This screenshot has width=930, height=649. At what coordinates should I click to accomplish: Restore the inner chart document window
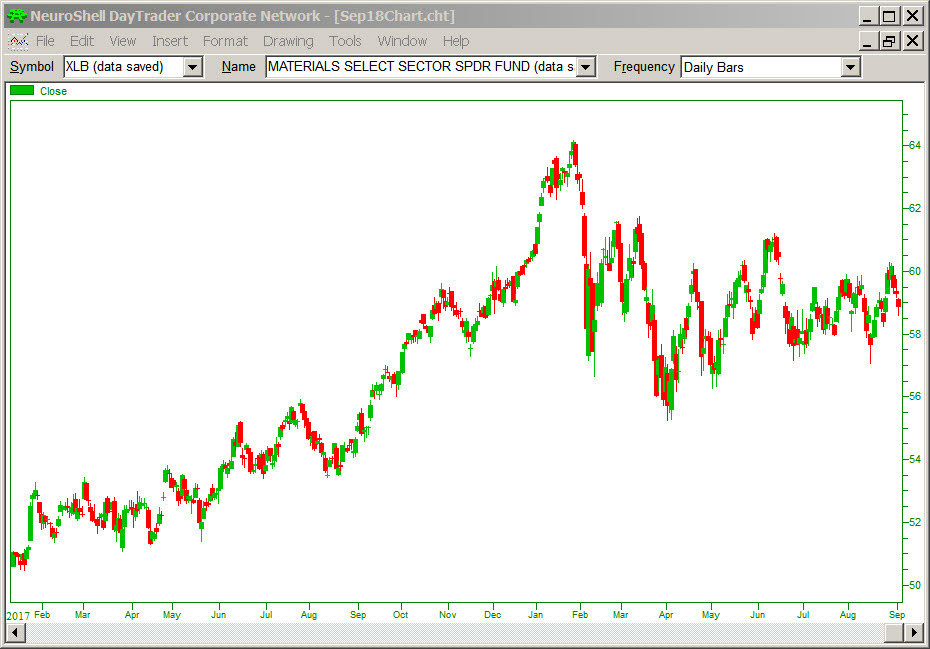pos(888,41)
